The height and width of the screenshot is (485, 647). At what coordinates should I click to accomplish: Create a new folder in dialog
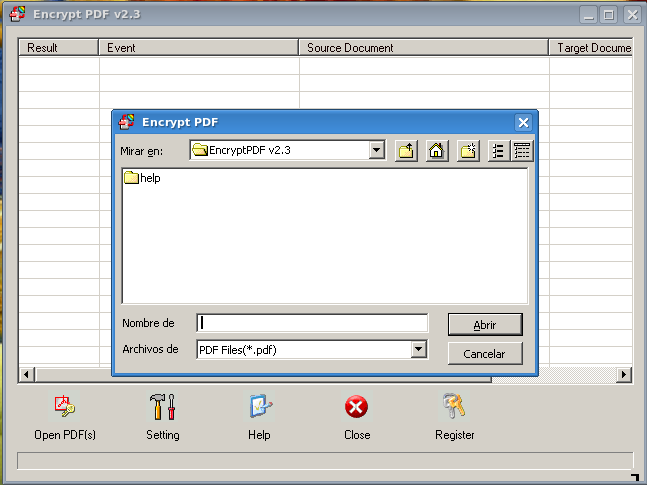468,151
